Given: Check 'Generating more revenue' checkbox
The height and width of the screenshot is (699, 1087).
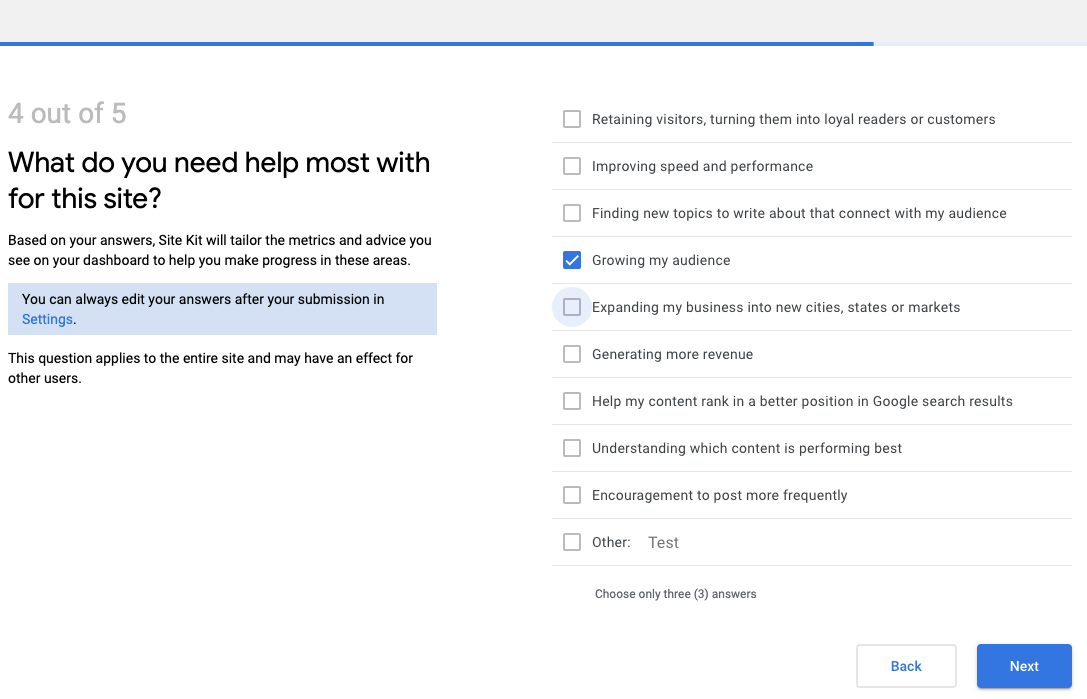Looking at the screenshot, I should (572, 354).
